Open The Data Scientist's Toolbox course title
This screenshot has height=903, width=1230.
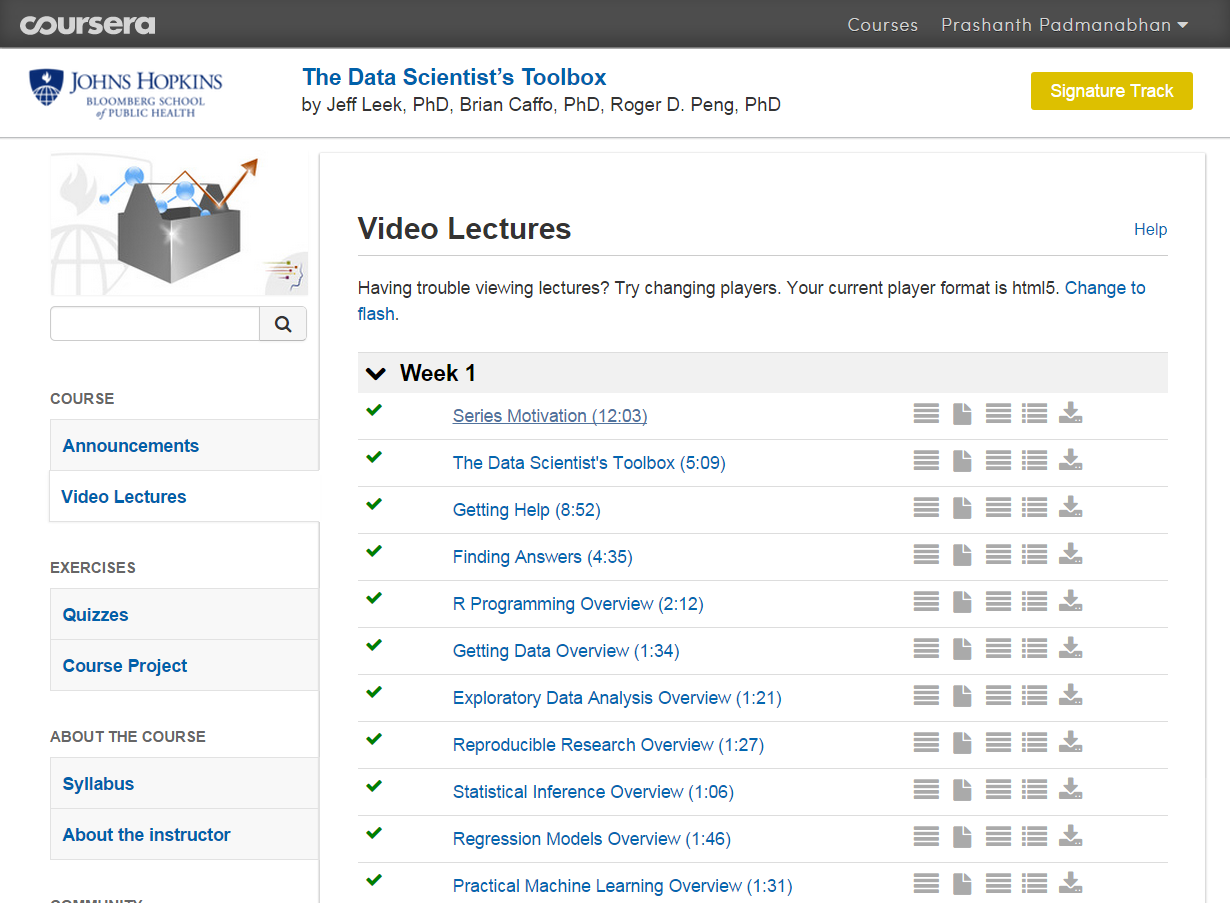pos(454,77)
